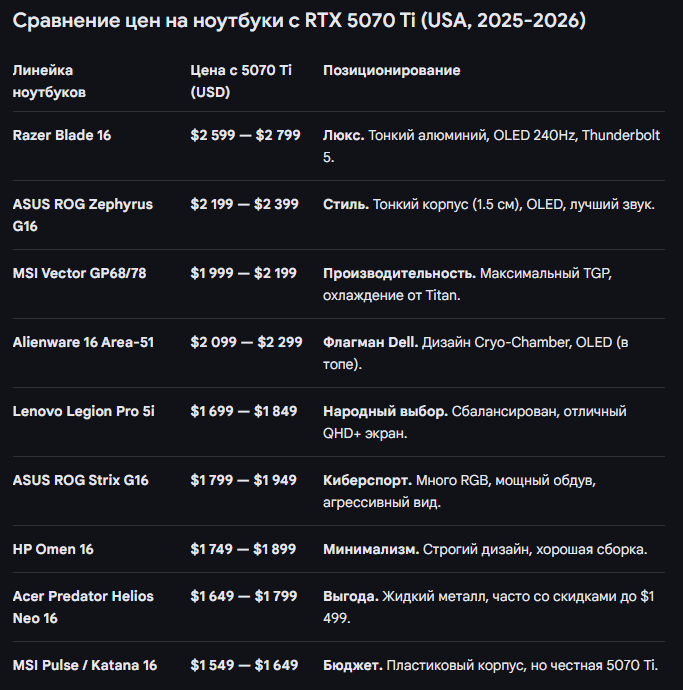Select the Alienware 16 Area-51 entry
Screen dimensions: 683x690
click(x=83, y=342)
